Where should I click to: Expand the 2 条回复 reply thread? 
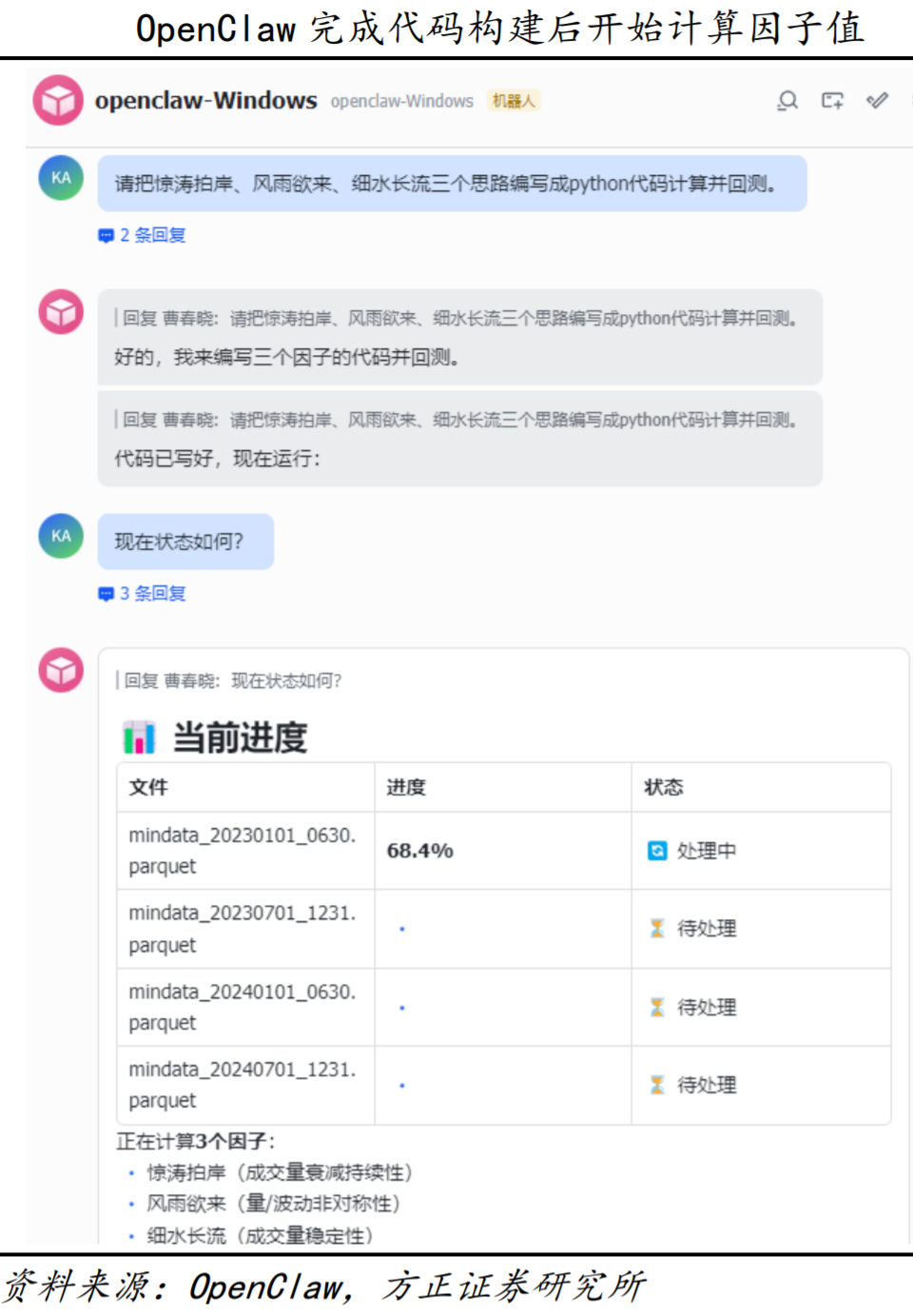(x=153, y=234)
